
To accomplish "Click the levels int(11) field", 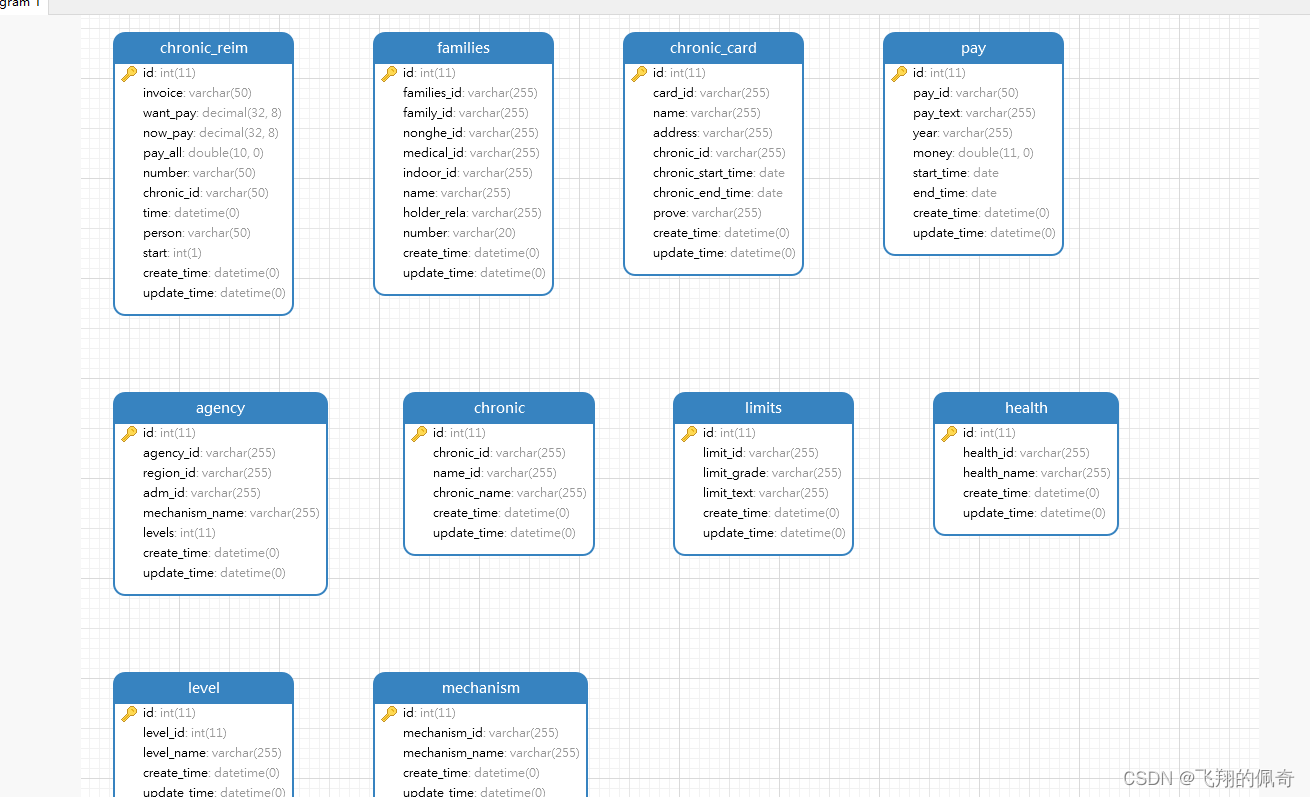I will (x=179, y=533).
